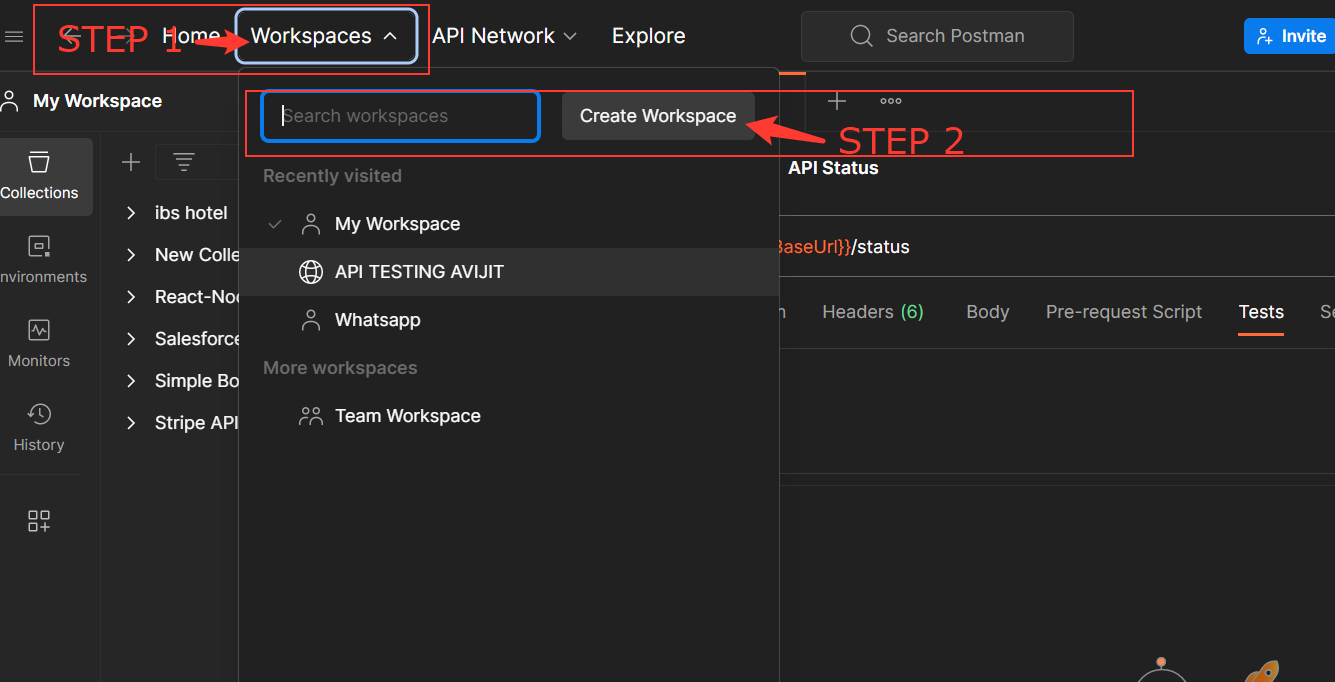1335x682 pixels.
Task: Open the Environments sidebar tab
Action: 40,260
